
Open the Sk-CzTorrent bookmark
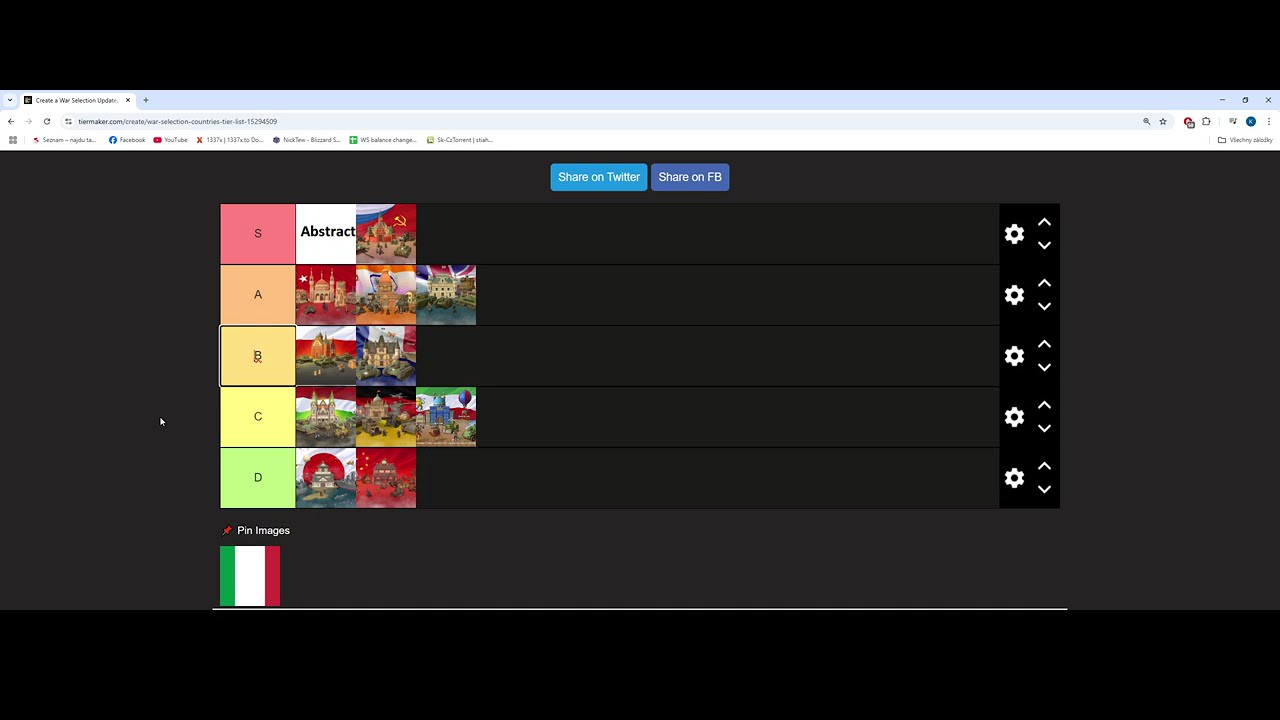point(460,140)
